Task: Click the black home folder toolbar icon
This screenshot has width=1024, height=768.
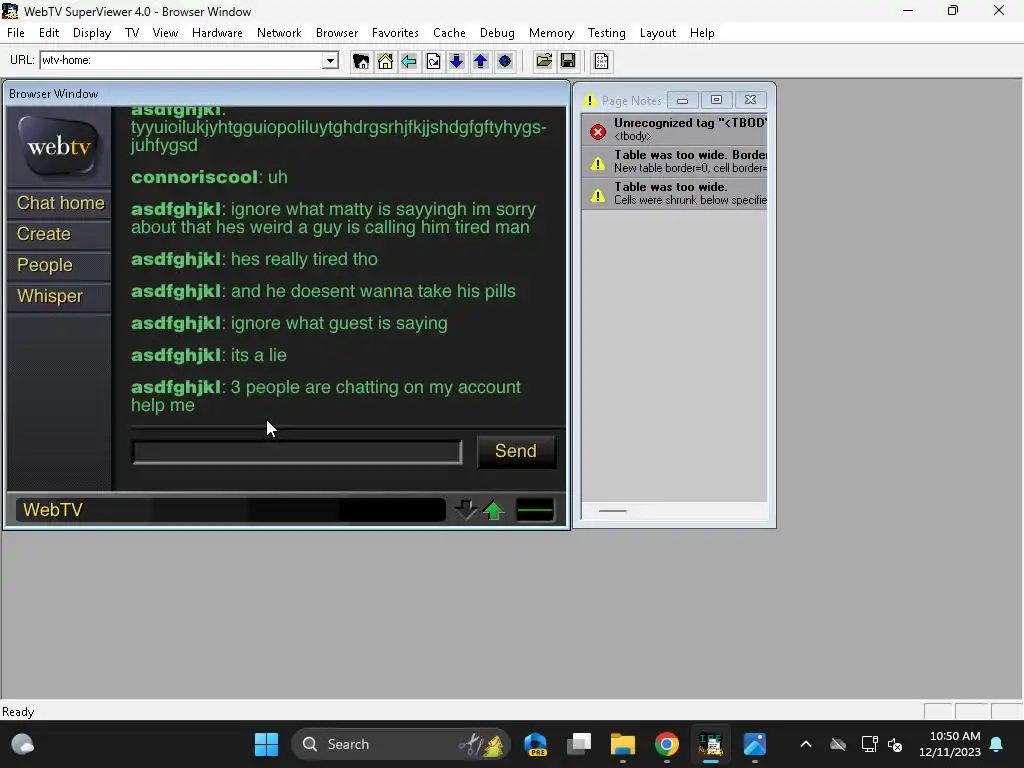Action: click(360, 61)
